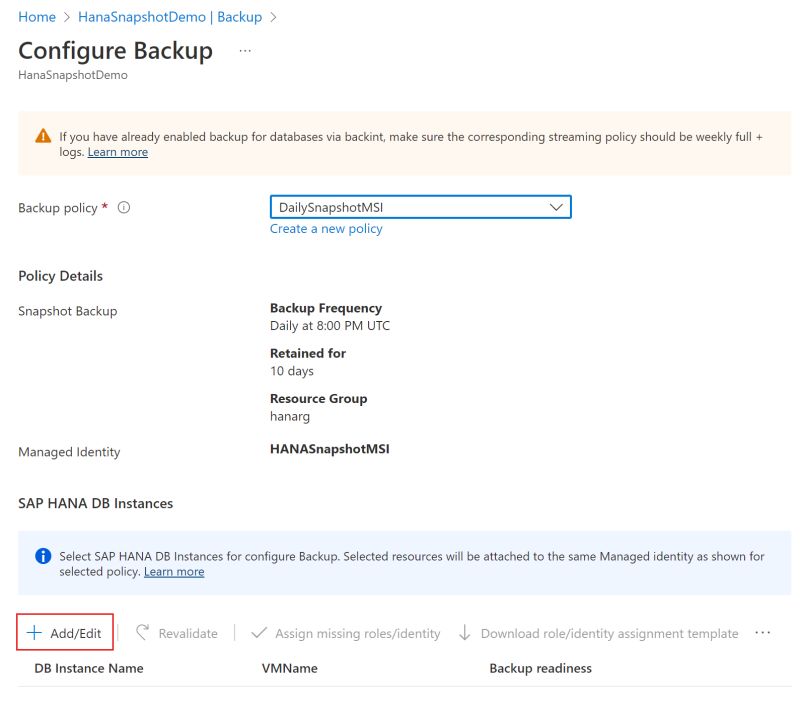Image resolution: width=800 pixels, height=720 pixels.
Task: Open the Backup policy dropdown
Action: point(420,207)
